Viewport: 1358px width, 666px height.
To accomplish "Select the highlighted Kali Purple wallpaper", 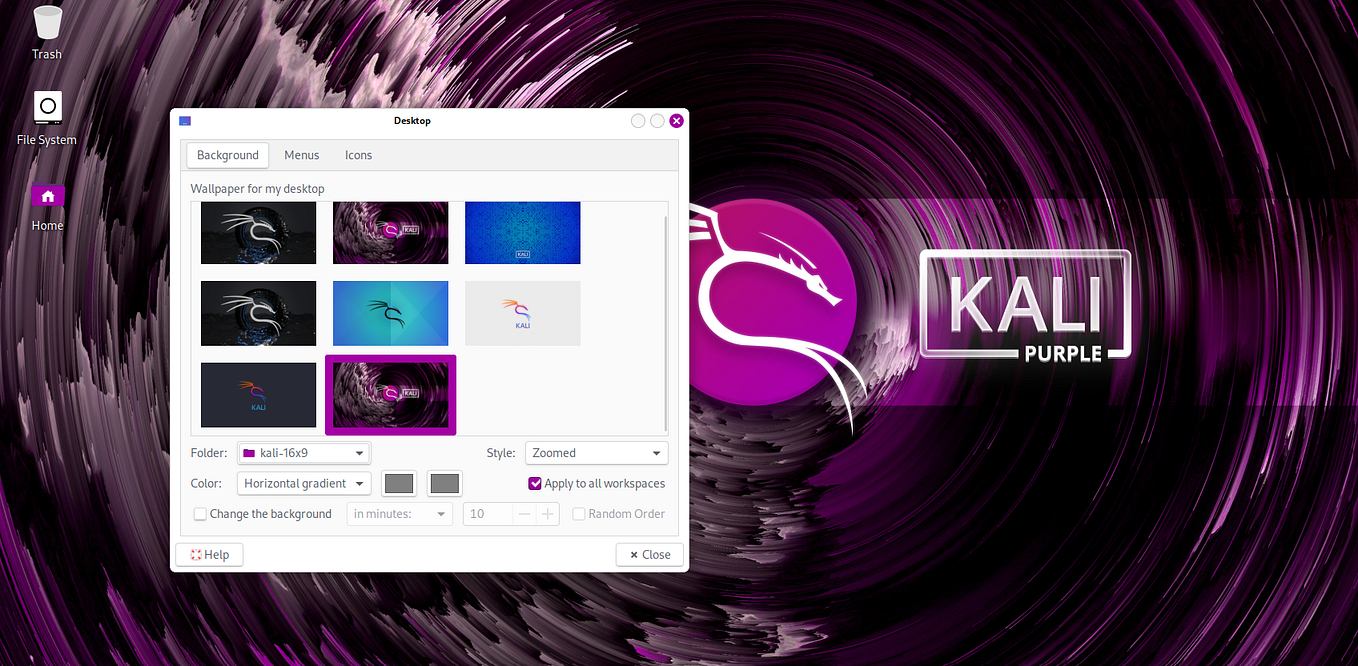I will tap(391, 394).
